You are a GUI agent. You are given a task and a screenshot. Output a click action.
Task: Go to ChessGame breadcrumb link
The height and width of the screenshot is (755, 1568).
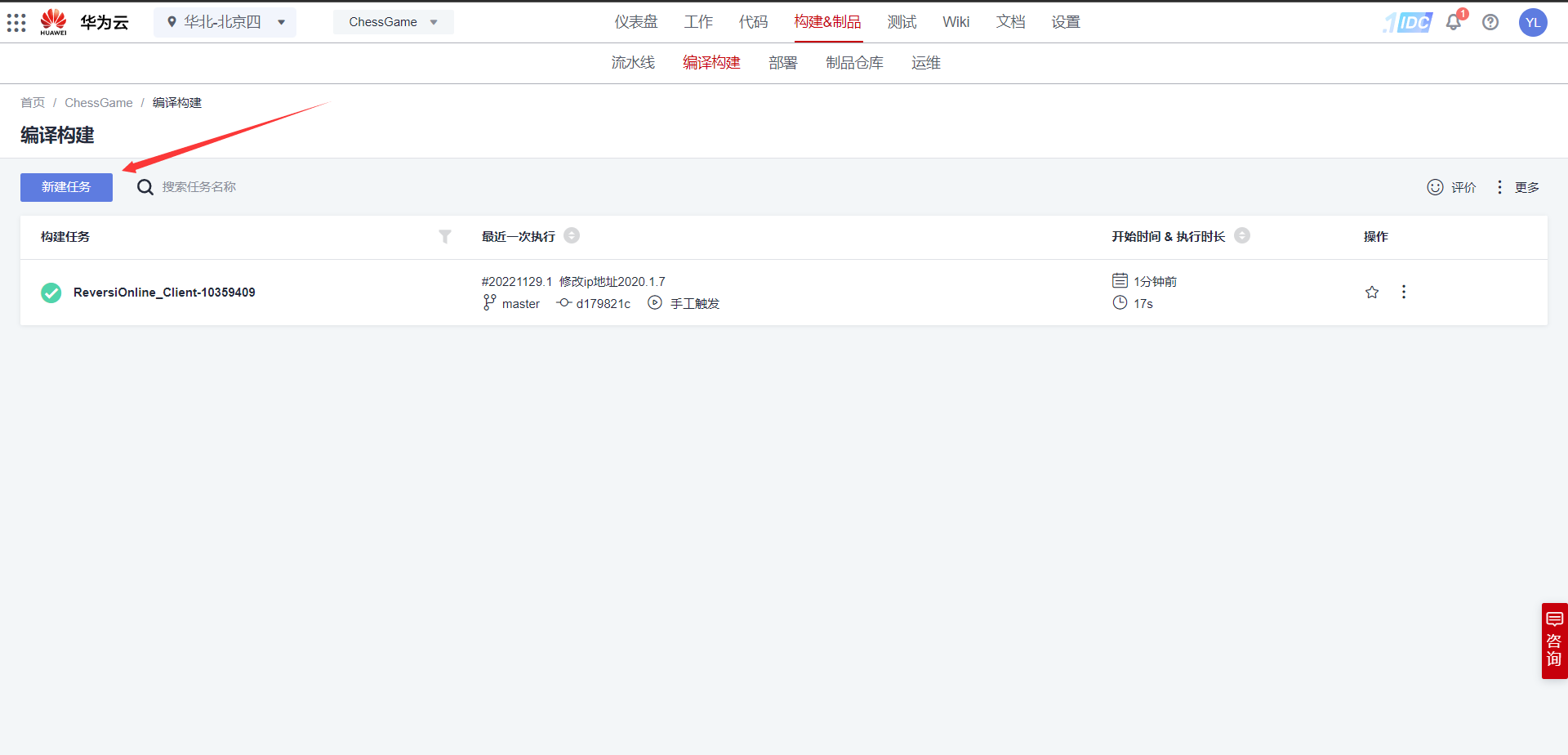pos(99,103)
